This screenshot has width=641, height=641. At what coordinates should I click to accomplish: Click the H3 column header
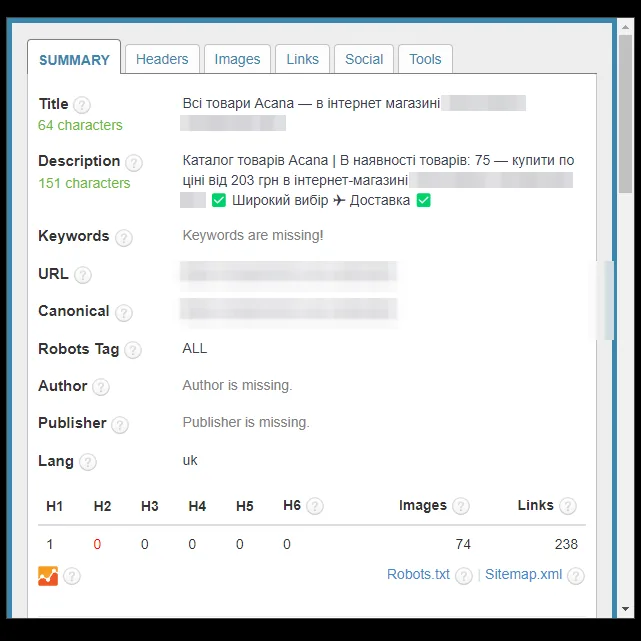pos(150,506)
